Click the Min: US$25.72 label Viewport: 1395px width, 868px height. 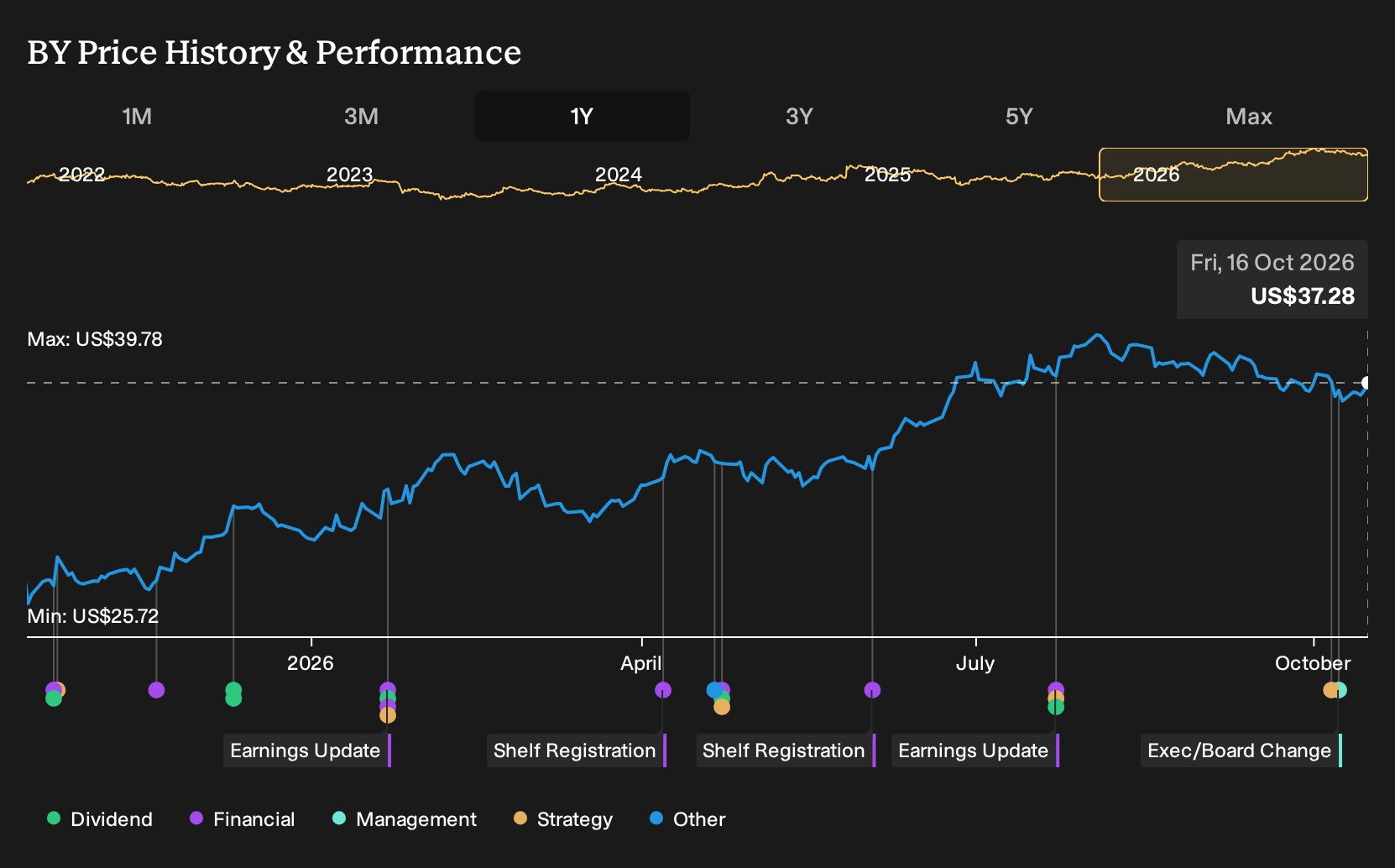tap(93, 616)
